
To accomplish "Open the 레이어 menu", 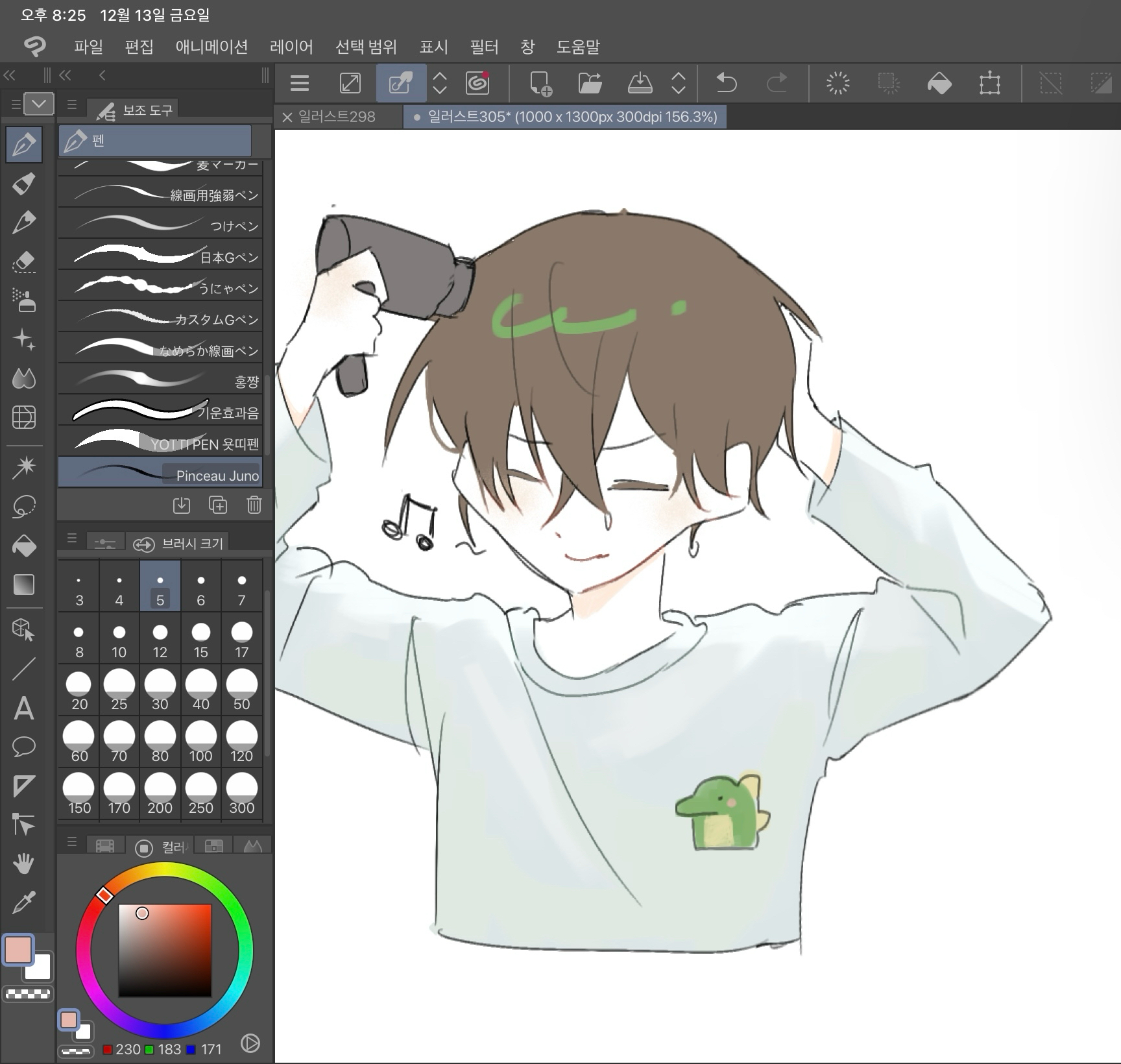I will click(x=291, y=47).
